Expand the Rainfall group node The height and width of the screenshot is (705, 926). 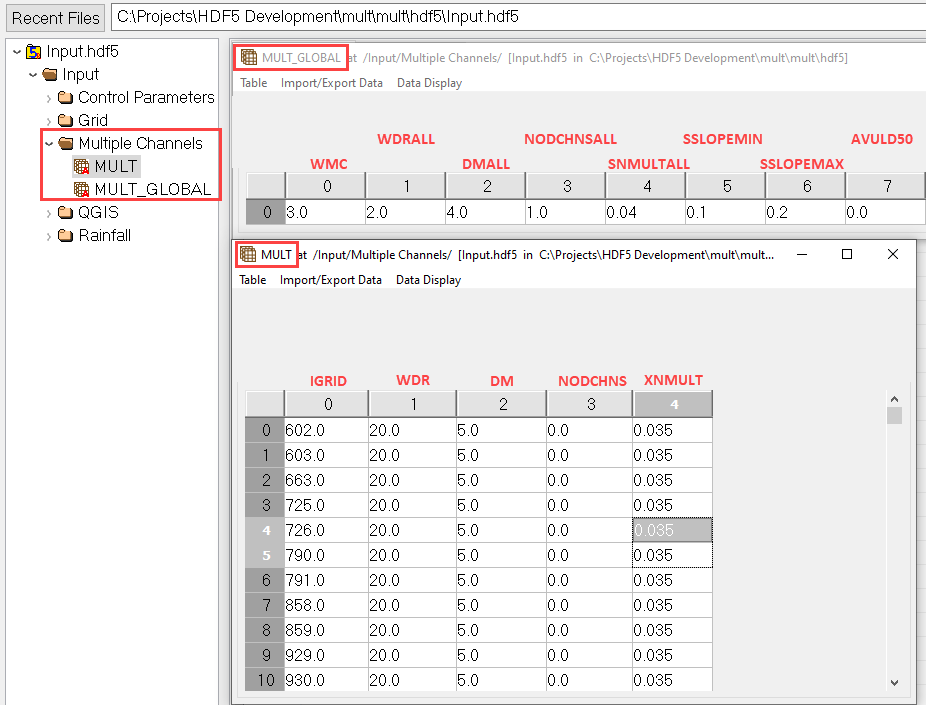(x=50, y=235)
